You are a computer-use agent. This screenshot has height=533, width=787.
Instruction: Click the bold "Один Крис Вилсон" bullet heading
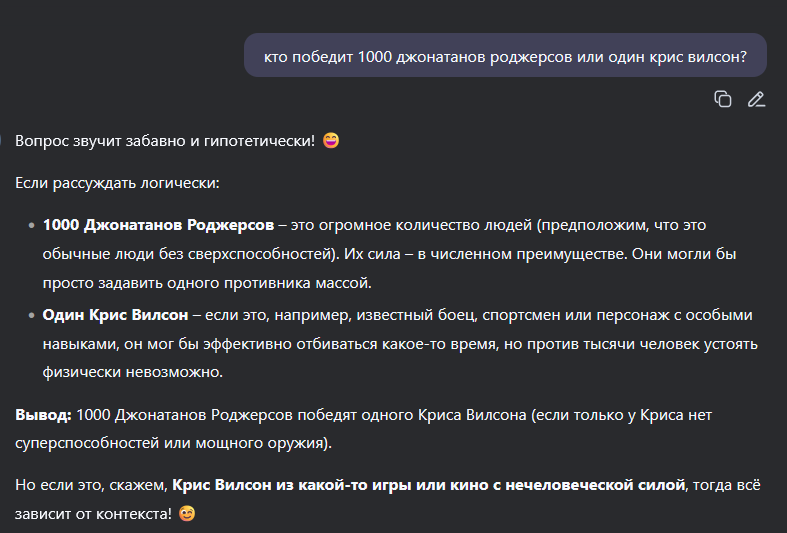115,315
